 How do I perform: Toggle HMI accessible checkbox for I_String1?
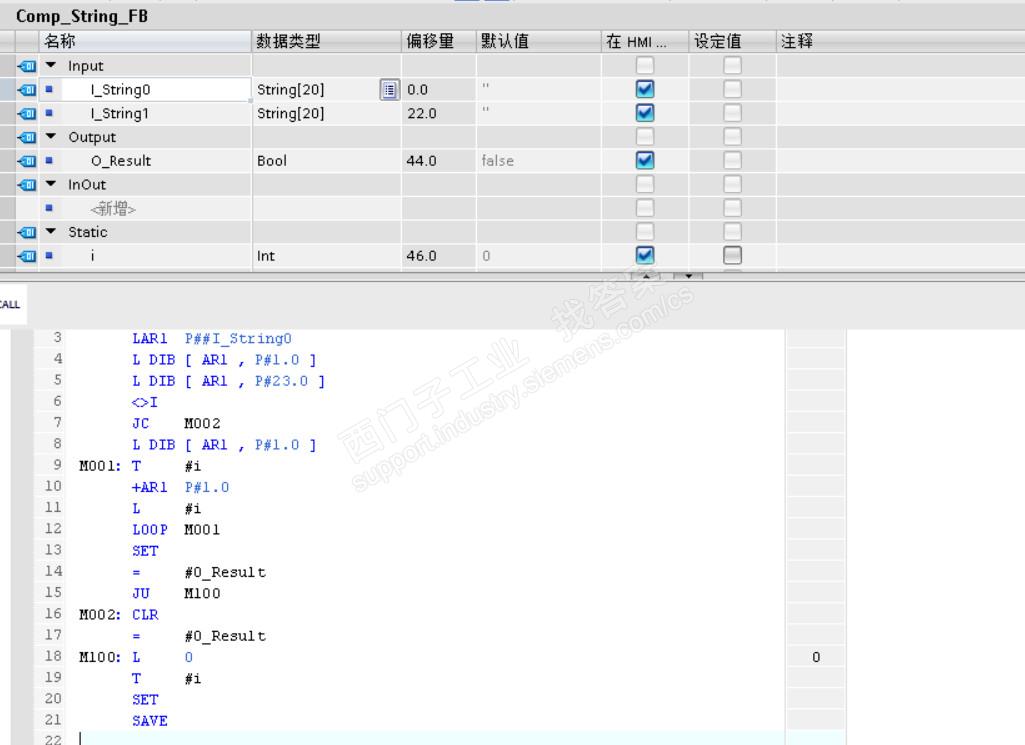pyautogui.click(x=645, y=113)
